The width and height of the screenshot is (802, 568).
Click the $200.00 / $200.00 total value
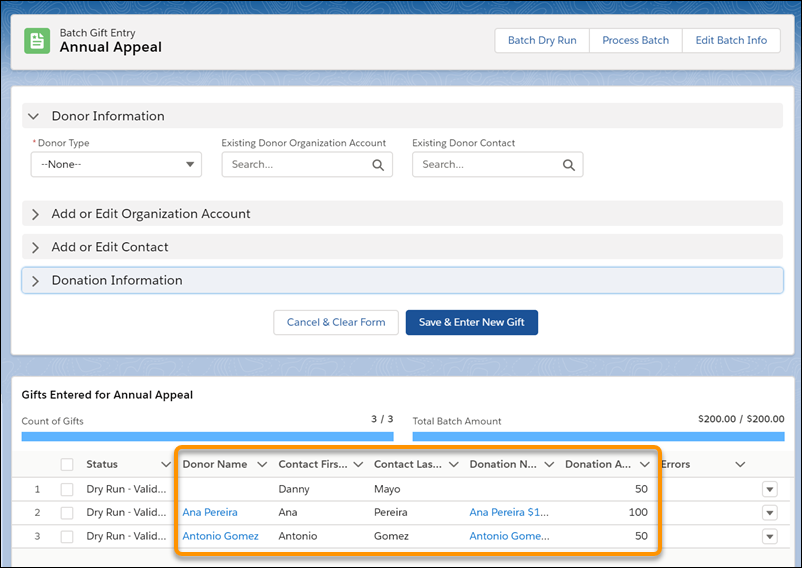741,419
